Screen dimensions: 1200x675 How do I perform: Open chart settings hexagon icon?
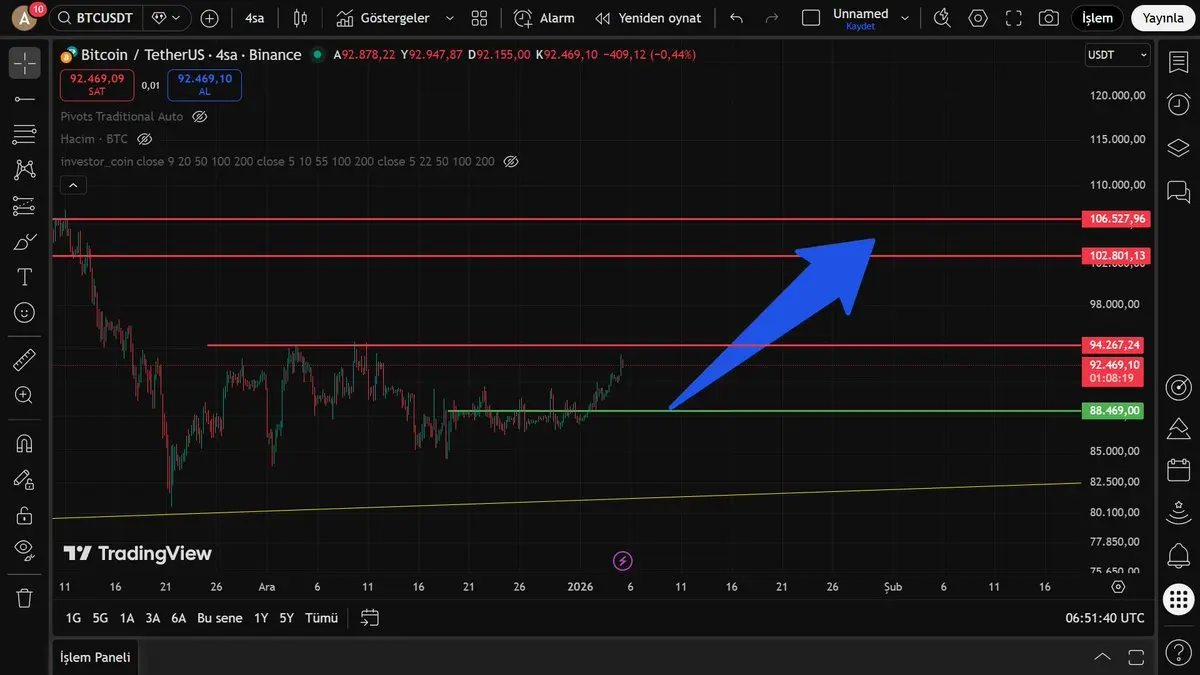tap(978, 18)
